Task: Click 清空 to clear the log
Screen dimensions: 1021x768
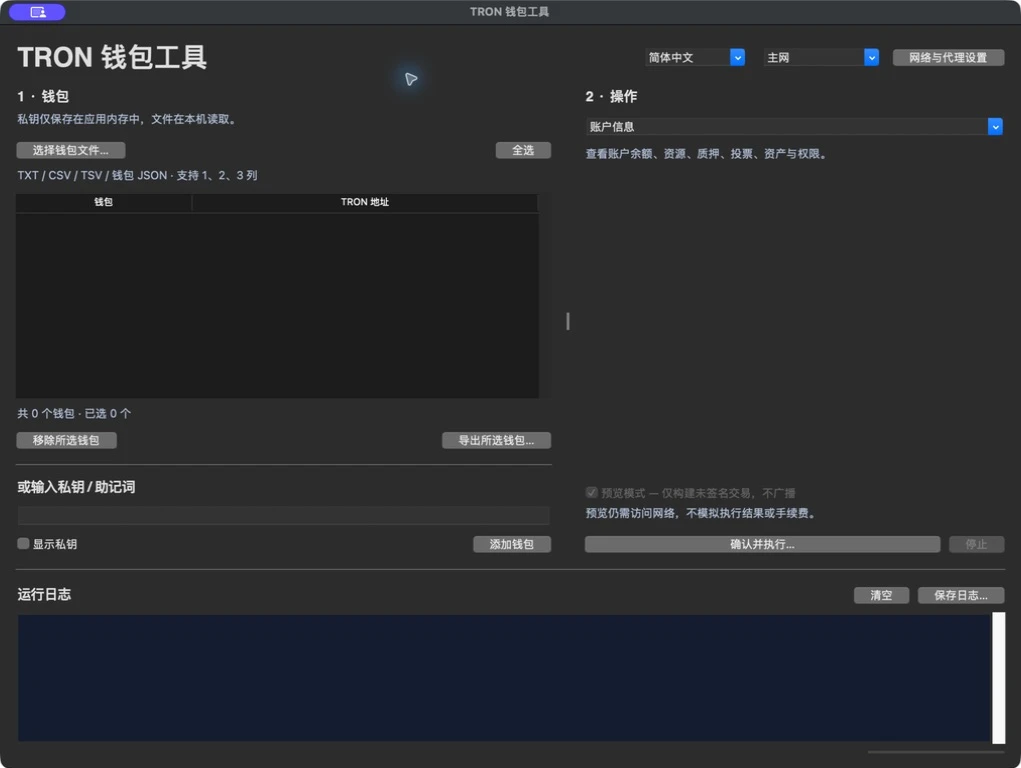Action: (881, 595)
